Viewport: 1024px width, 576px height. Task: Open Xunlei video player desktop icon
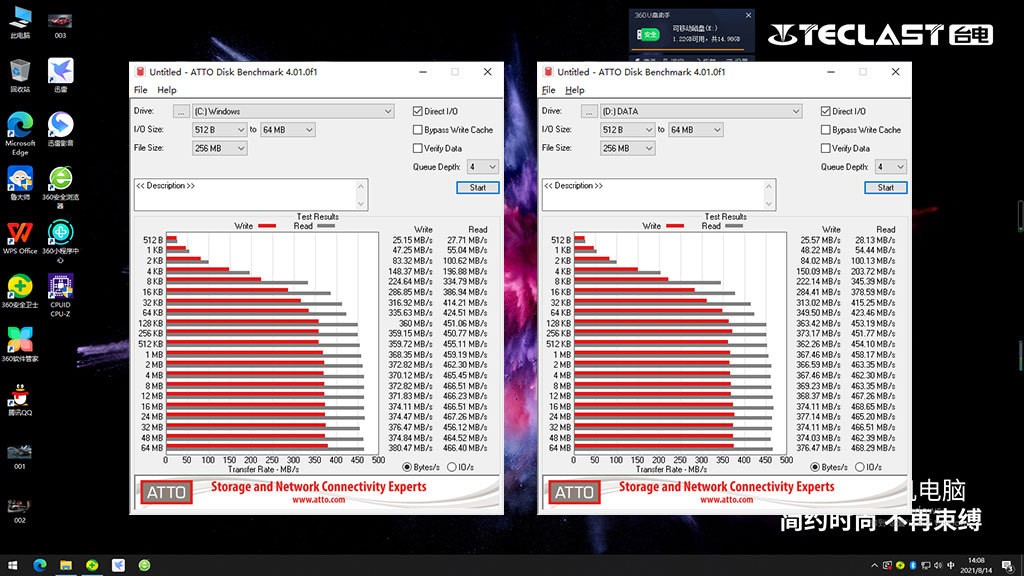[60, 129]
